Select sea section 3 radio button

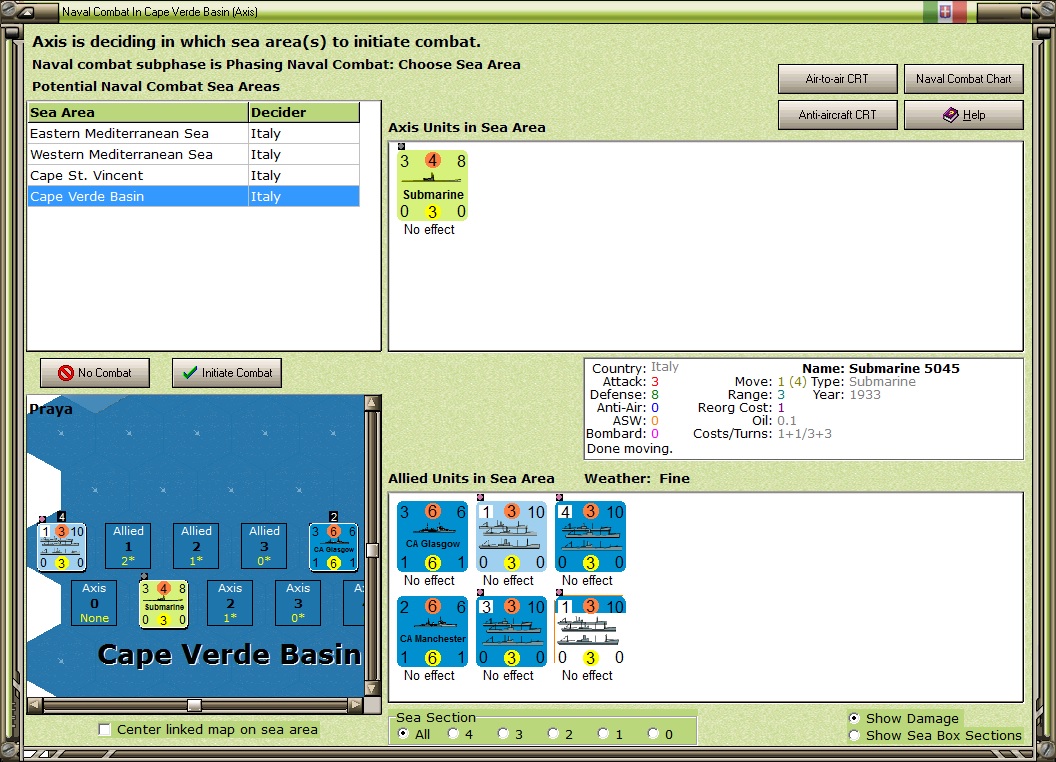503,734
